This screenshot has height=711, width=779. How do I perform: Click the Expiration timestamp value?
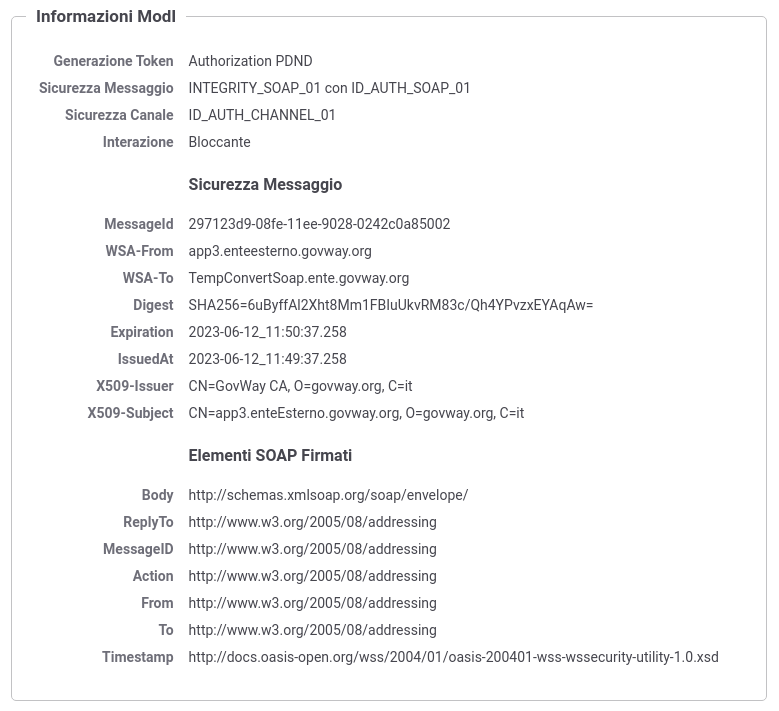tap(267, 332)
